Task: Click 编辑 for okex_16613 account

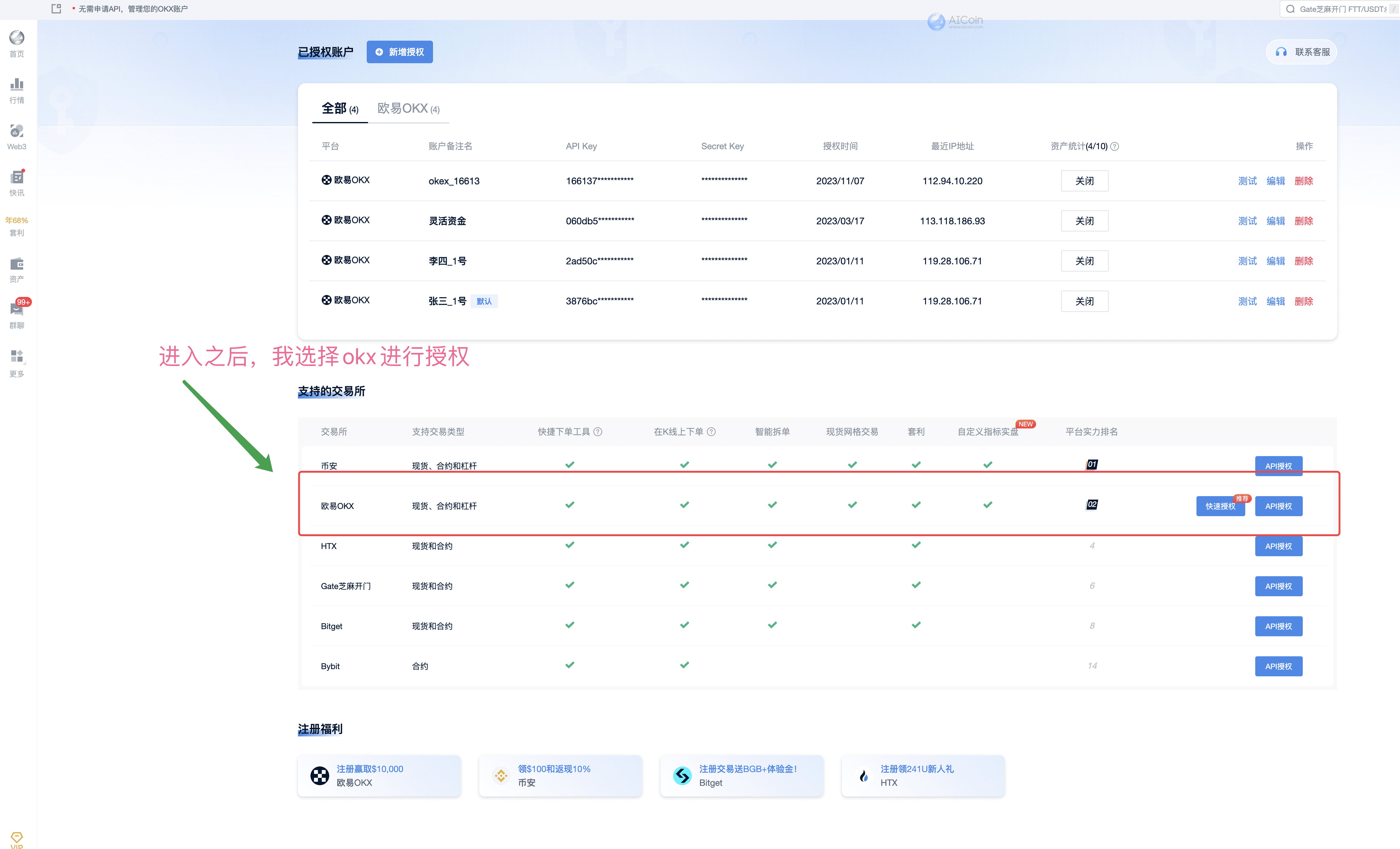Action: [1276, 181]
